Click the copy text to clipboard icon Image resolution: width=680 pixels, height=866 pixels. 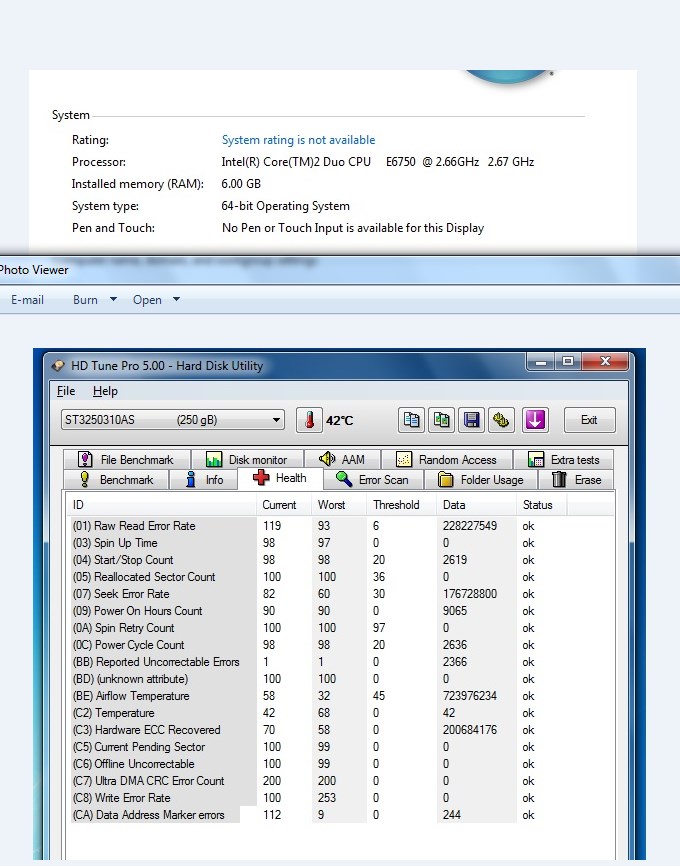tap(412, 420)
